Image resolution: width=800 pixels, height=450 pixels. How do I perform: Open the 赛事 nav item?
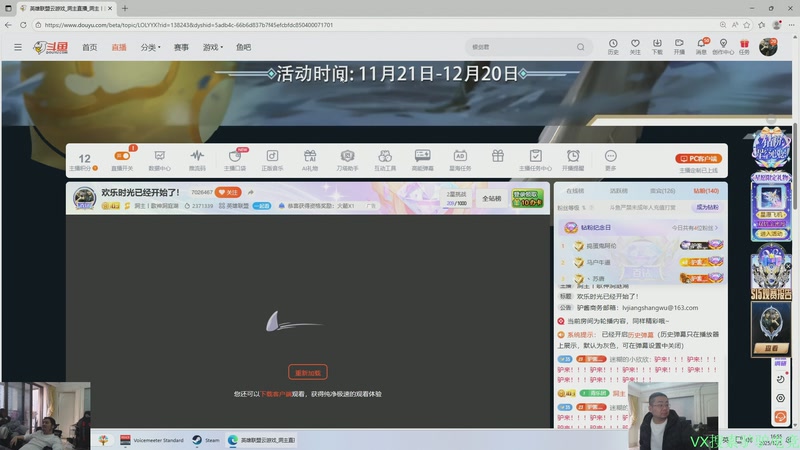click(x=181, y=47)
